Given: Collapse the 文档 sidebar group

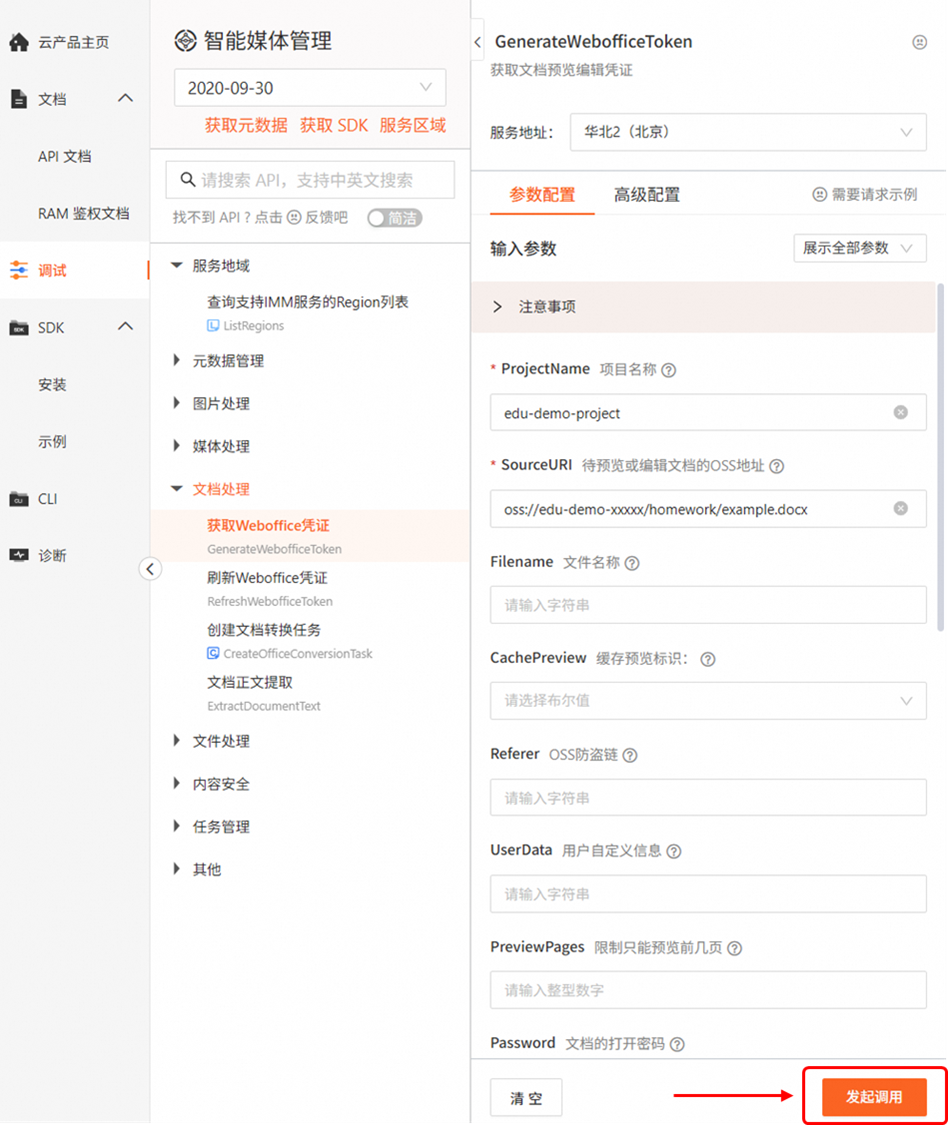Looking at the screenshot, I should tap(126, 98).
